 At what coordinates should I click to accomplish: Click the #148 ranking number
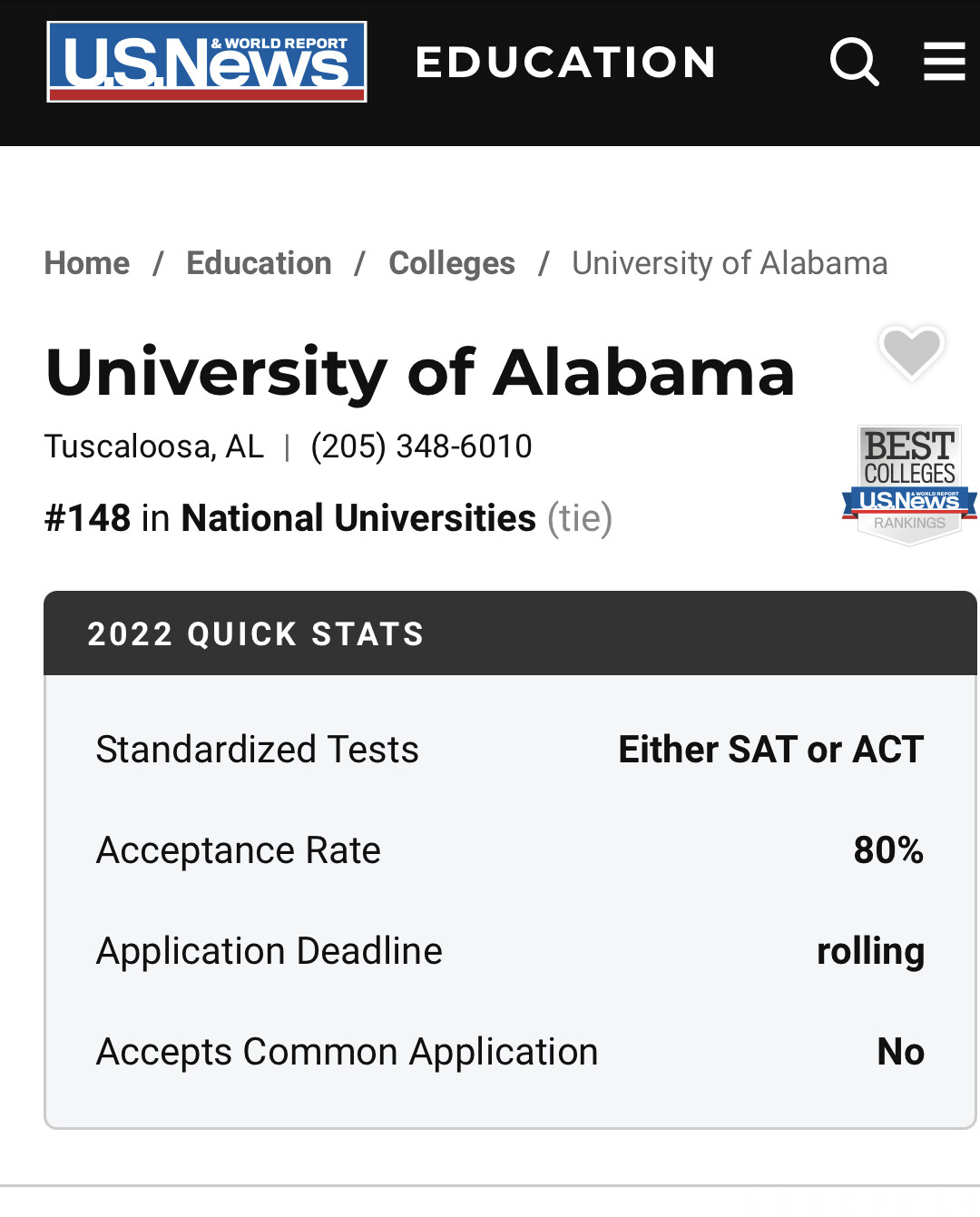click(88, 518)
